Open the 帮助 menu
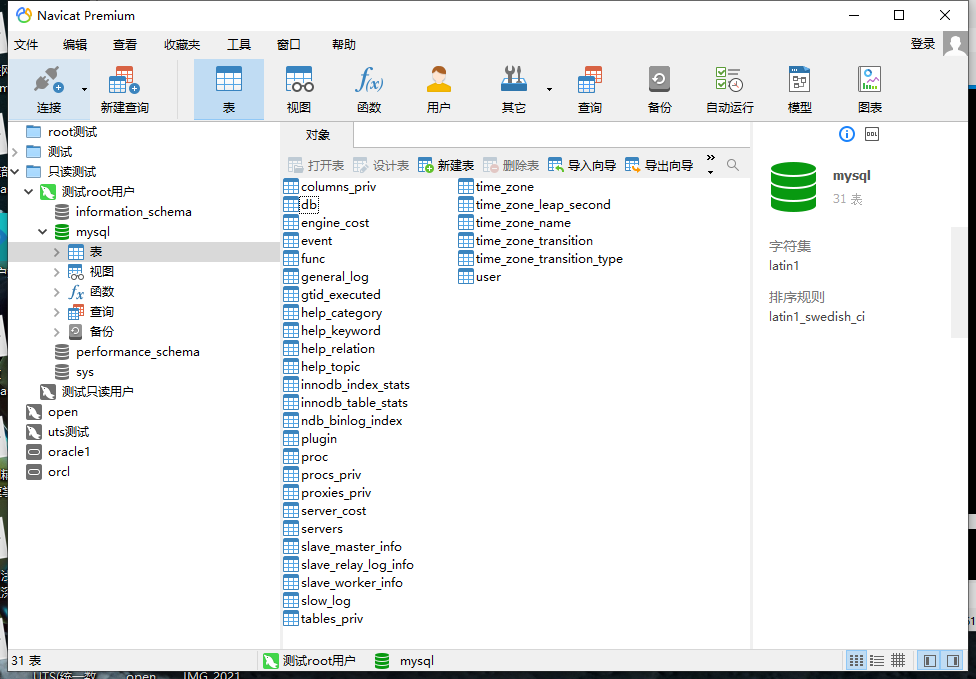 (344, 44)
